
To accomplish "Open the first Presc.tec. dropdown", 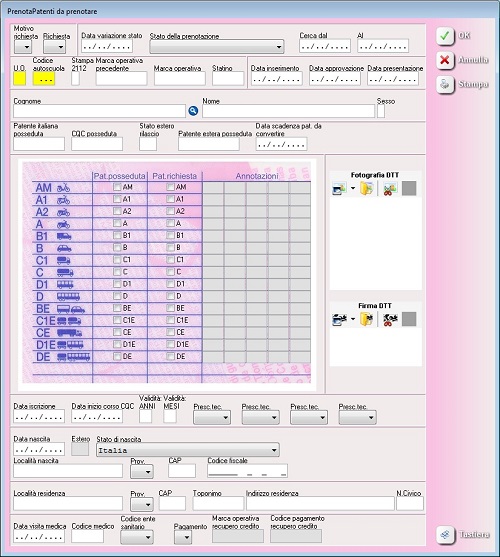I will pyautogui.click(x=212, y=417).
